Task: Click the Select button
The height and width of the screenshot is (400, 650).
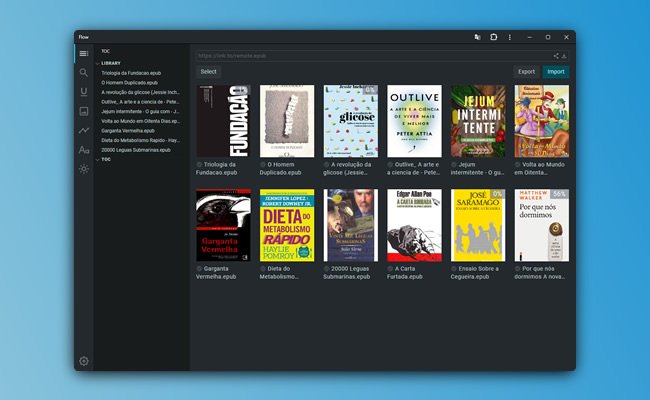Action: point(209,72)
